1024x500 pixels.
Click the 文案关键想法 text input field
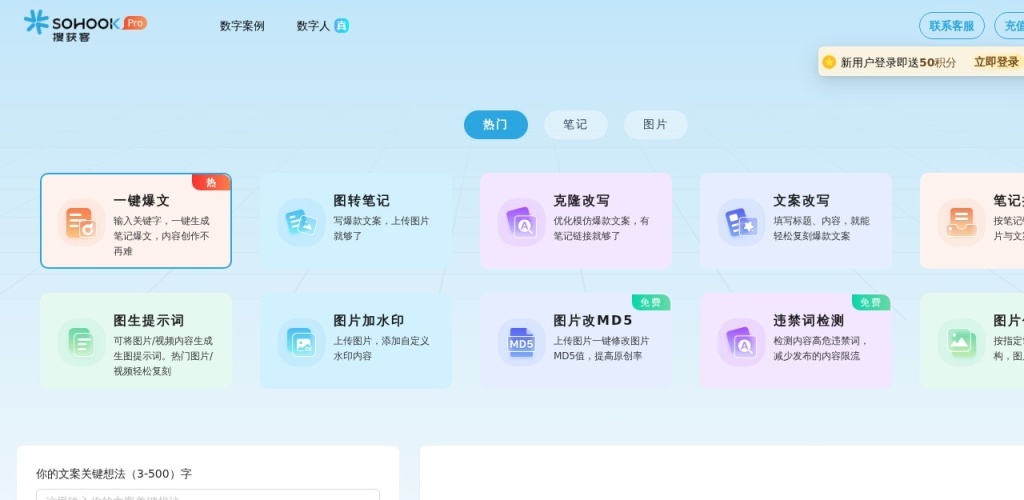[208, 495]
